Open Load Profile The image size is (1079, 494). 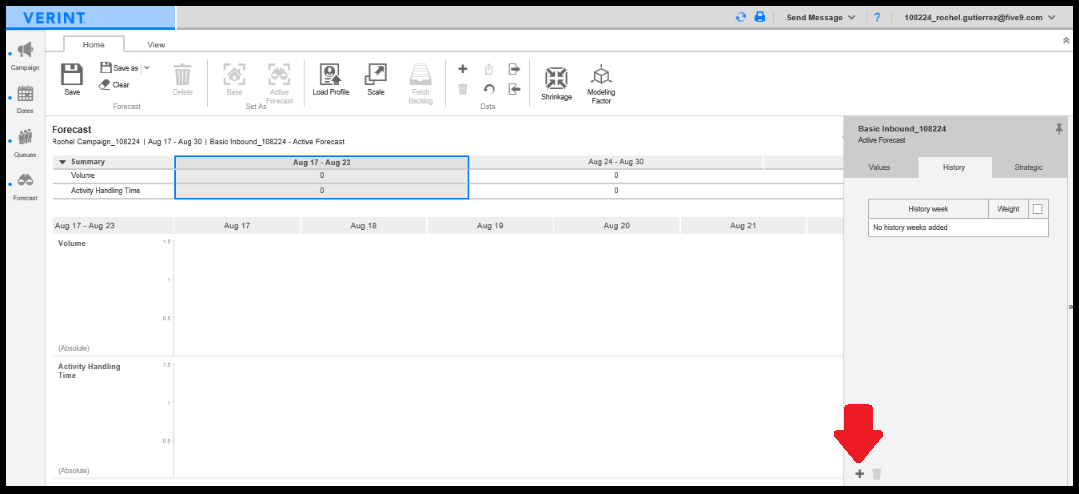click(331, 80)
